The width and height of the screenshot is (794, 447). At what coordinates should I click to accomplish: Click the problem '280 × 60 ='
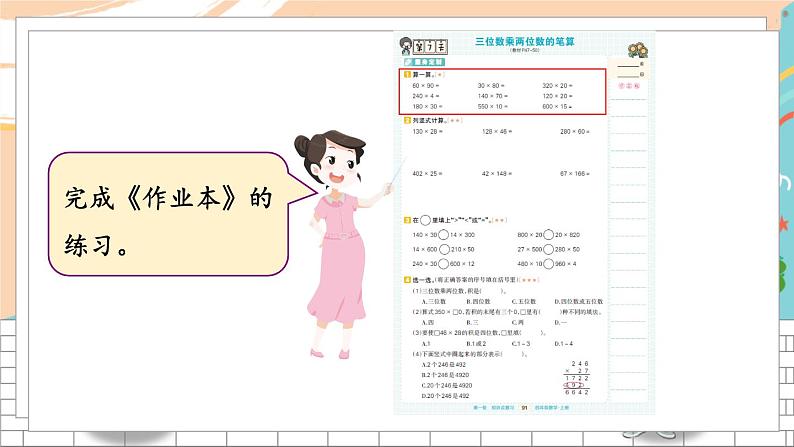(574, 131)
